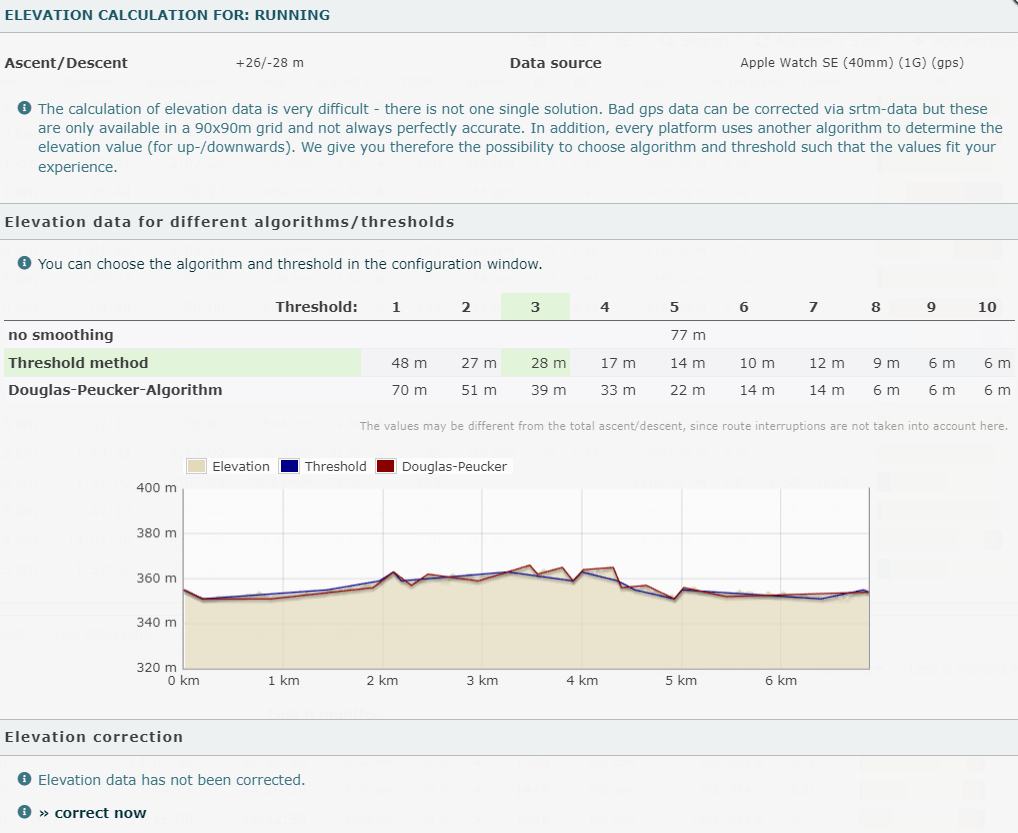Click the "400 m" y-axis label
Screen dimensions: 1018x833
point(156,488)
